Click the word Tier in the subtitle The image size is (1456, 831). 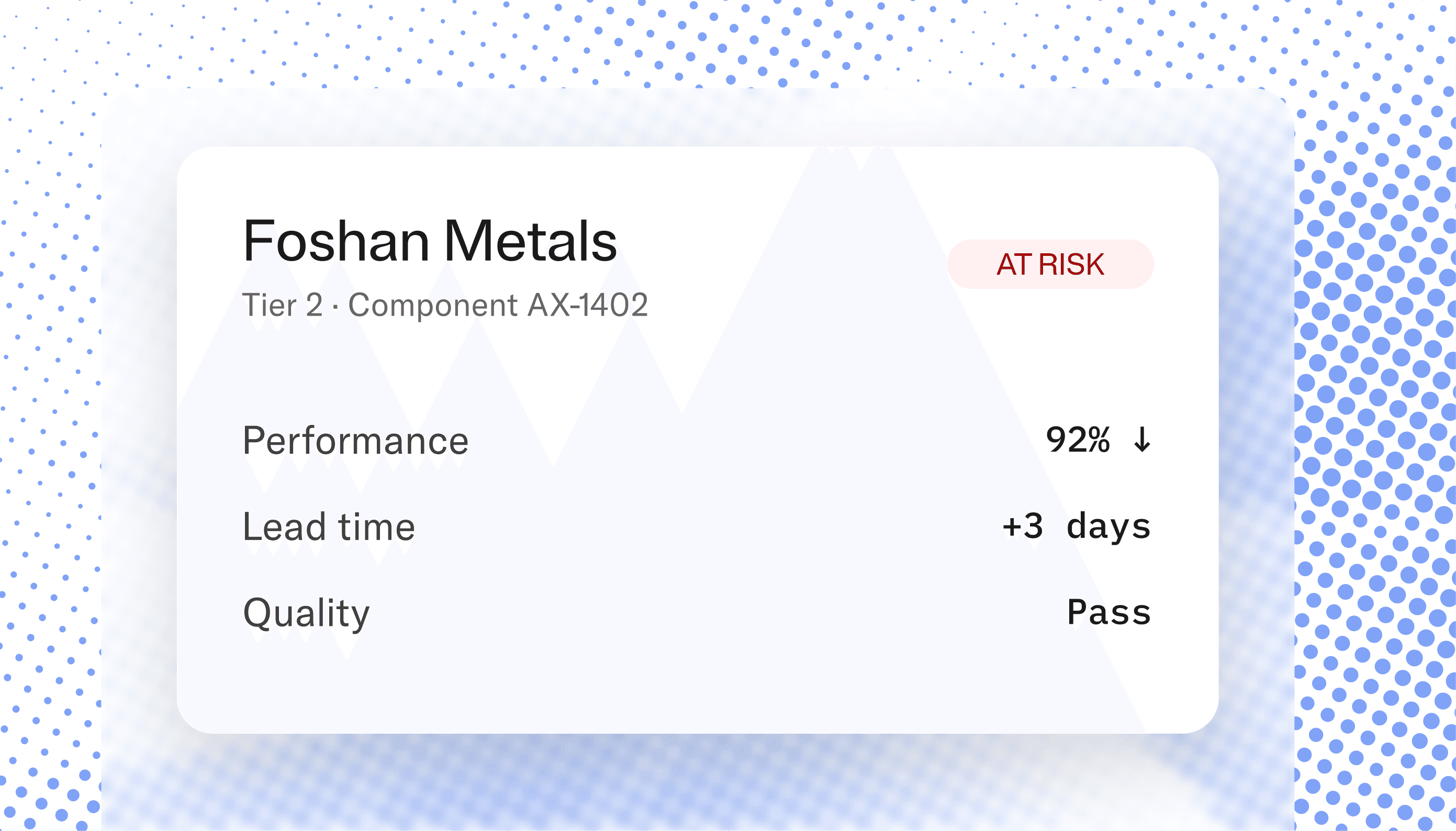coord(270,305)
